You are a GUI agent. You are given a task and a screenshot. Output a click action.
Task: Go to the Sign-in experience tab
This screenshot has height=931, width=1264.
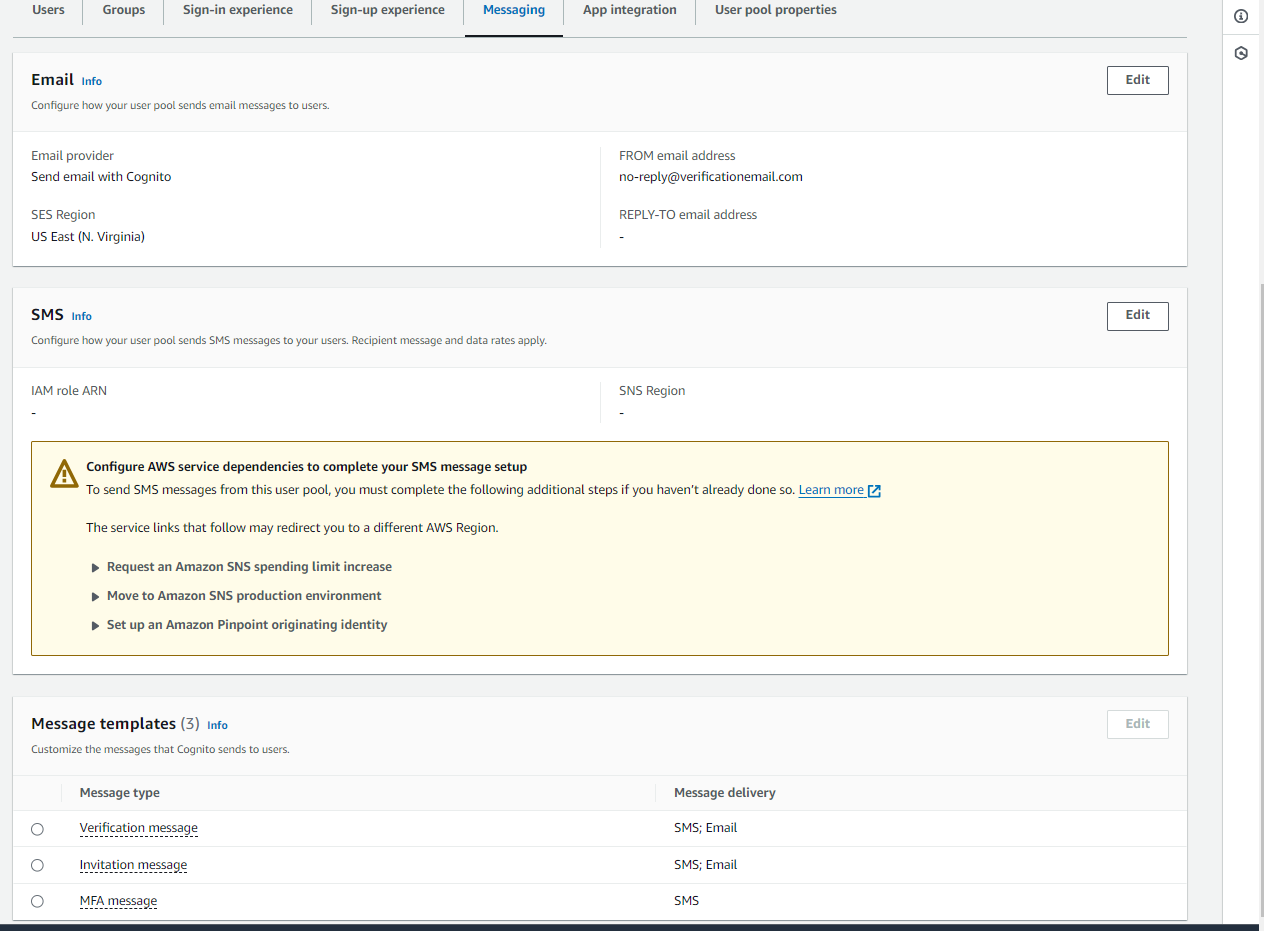coord(238,10)
